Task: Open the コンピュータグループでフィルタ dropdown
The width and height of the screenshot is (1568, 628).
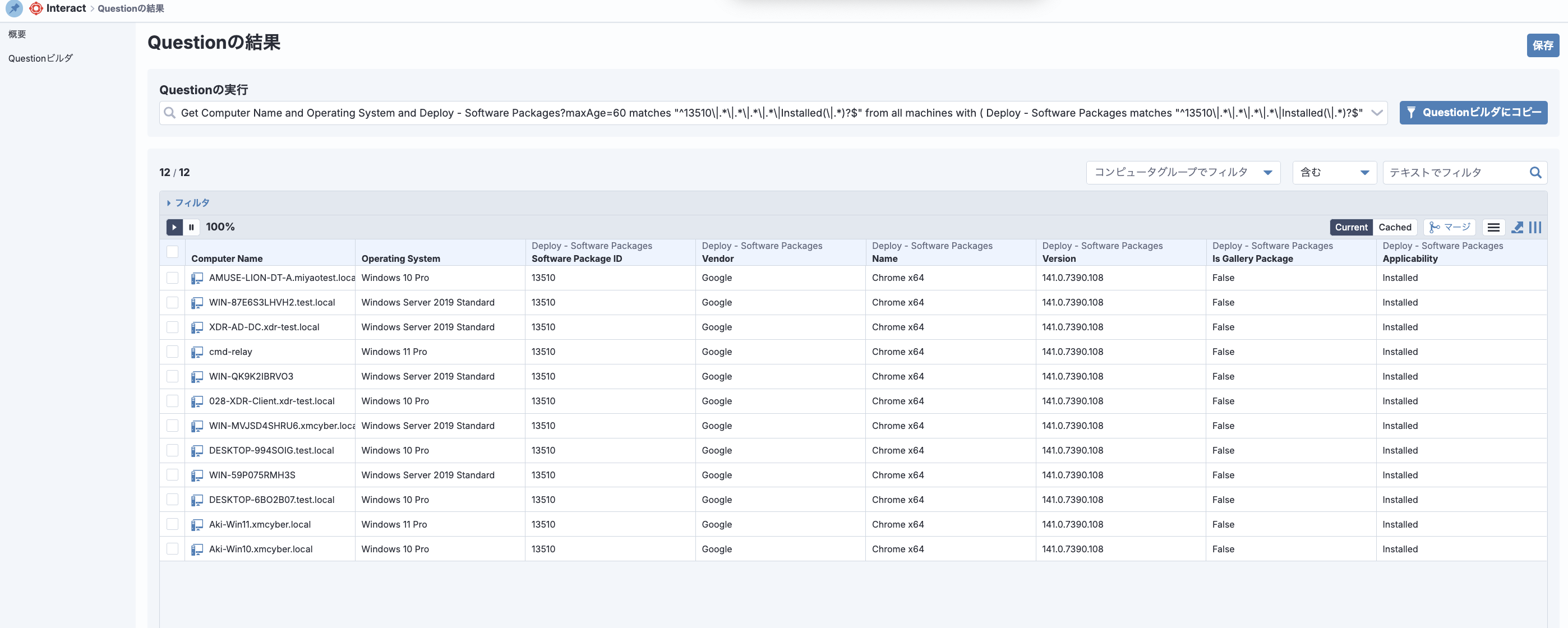Action: (1183, 173)
